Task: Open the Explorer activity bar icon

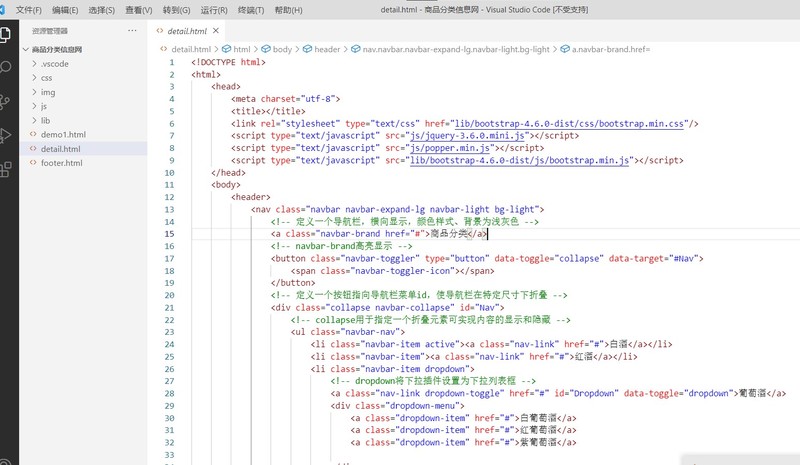Action: pos(5,34)
